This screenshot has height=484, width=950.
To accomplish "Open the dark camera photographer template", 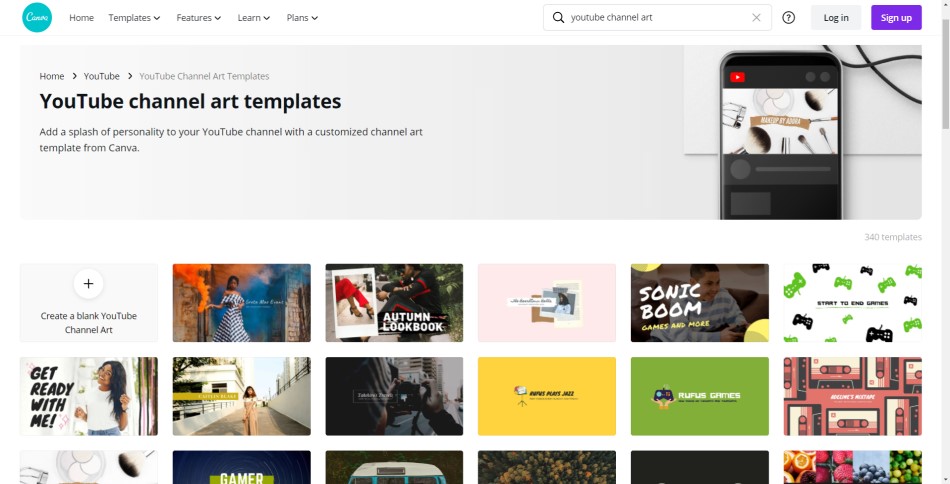I will click(394, 396).
